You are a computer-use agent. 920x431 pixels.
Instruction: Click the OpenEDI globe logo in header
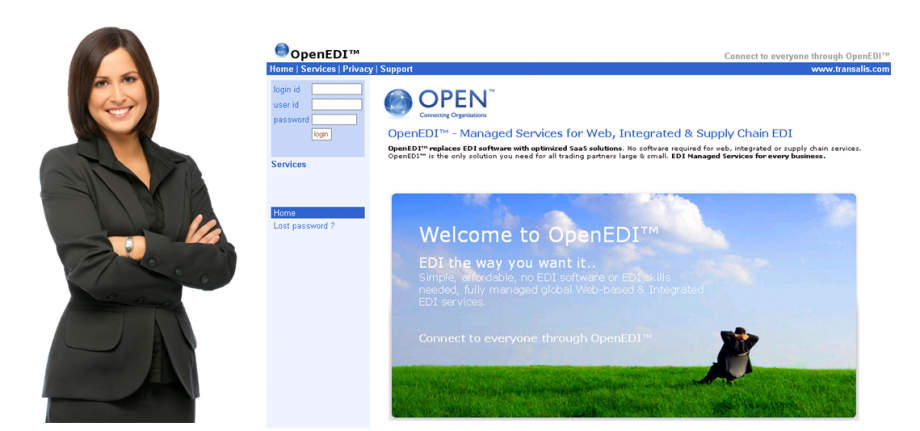pyautogui.click(x=282, y=50)
